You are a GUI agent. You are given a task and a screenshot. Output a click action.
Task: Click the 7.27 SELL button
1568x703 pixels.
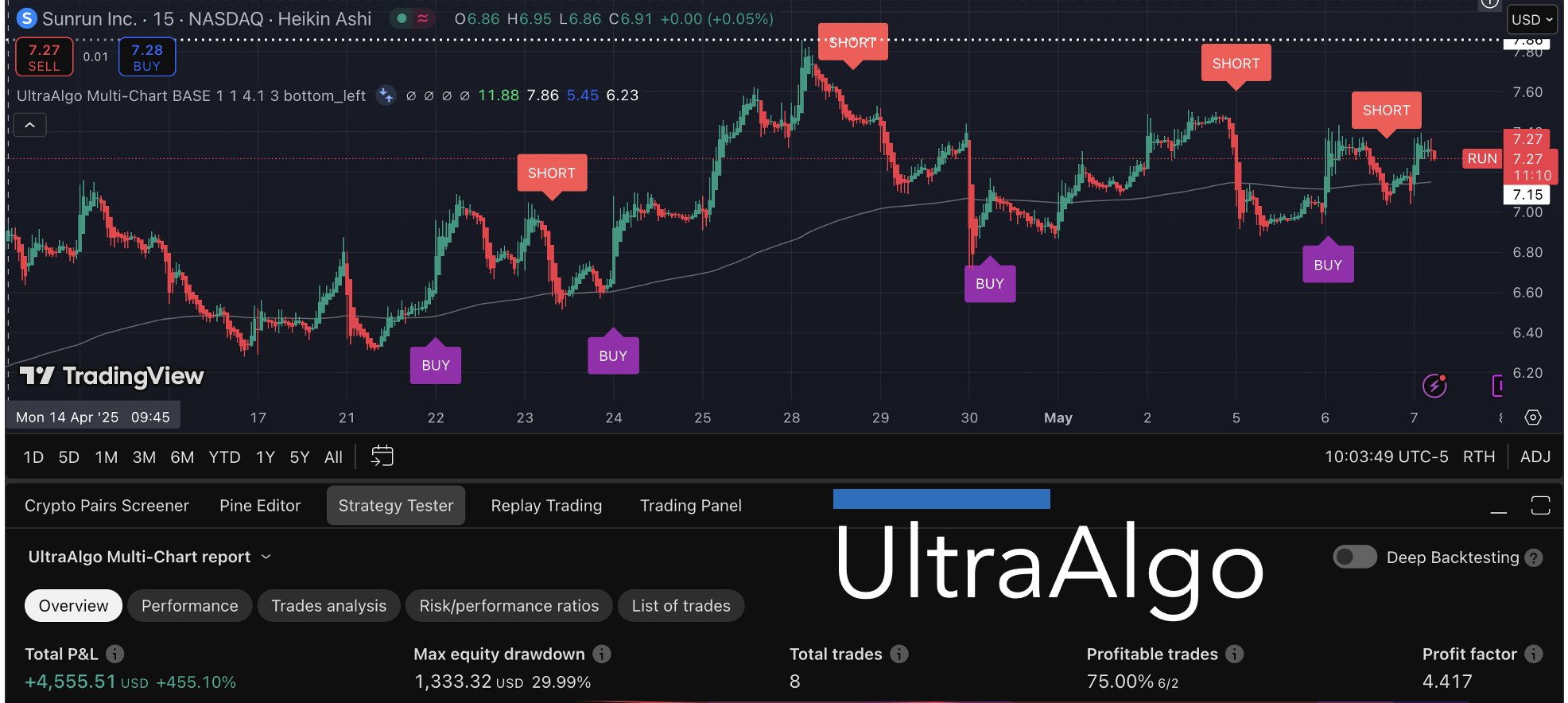(45, 57)
